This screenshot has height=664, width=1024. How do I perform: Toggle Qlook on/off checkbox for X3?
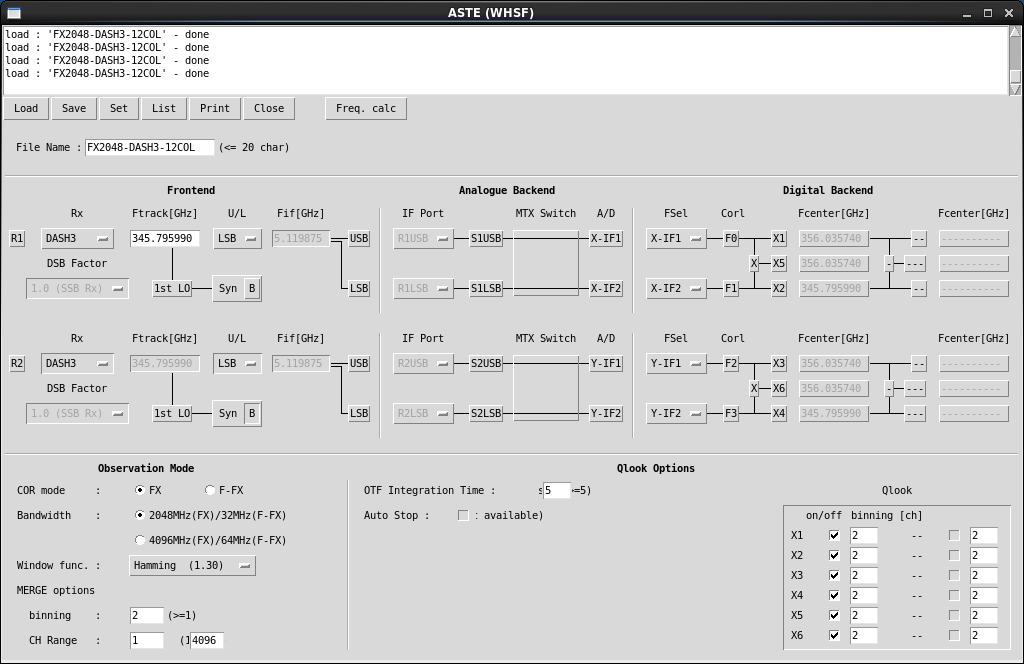(x=834, y=575)
